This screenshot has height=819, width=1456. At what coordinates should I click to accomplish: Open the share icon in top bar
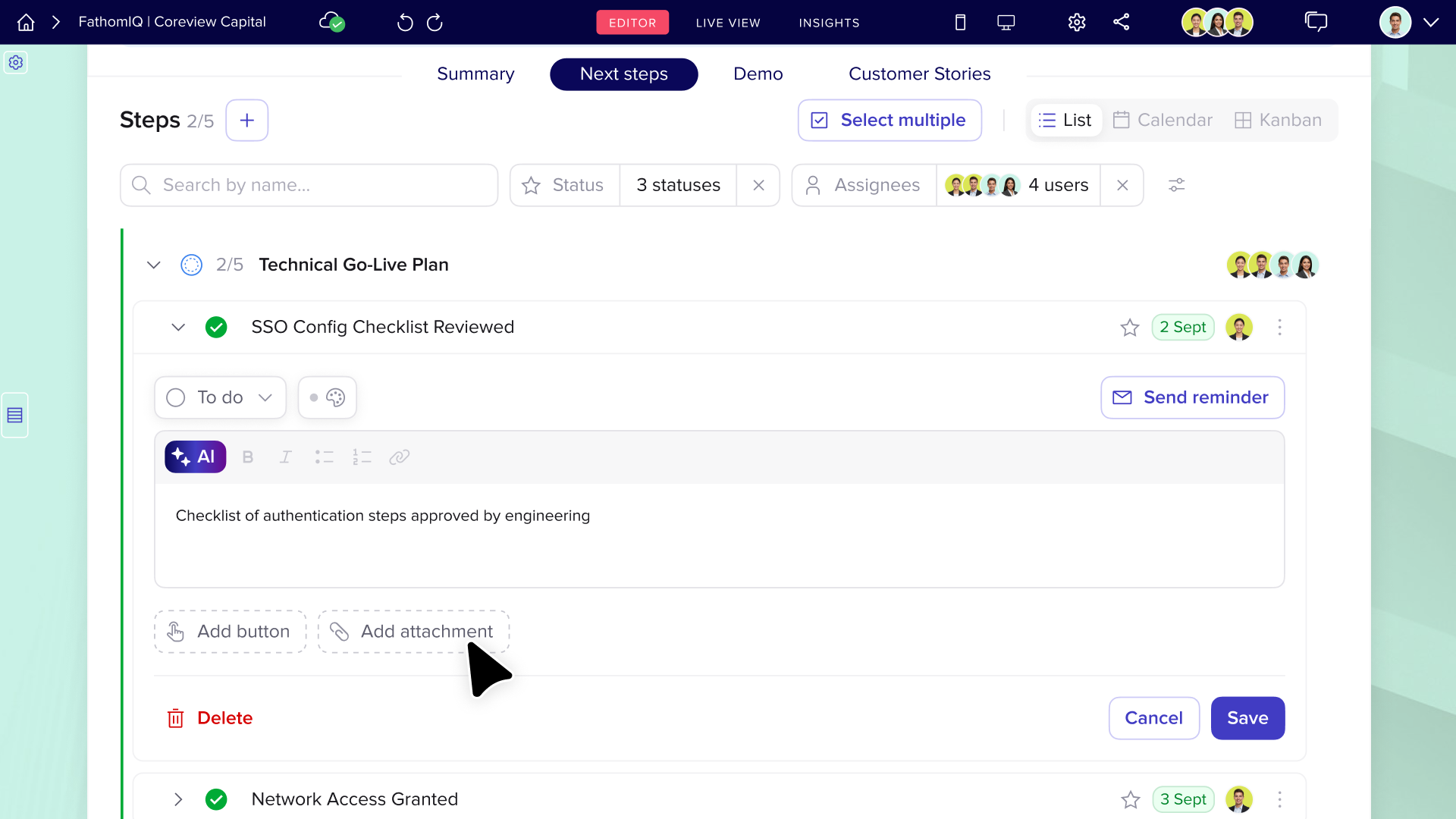coord(1121,23)
